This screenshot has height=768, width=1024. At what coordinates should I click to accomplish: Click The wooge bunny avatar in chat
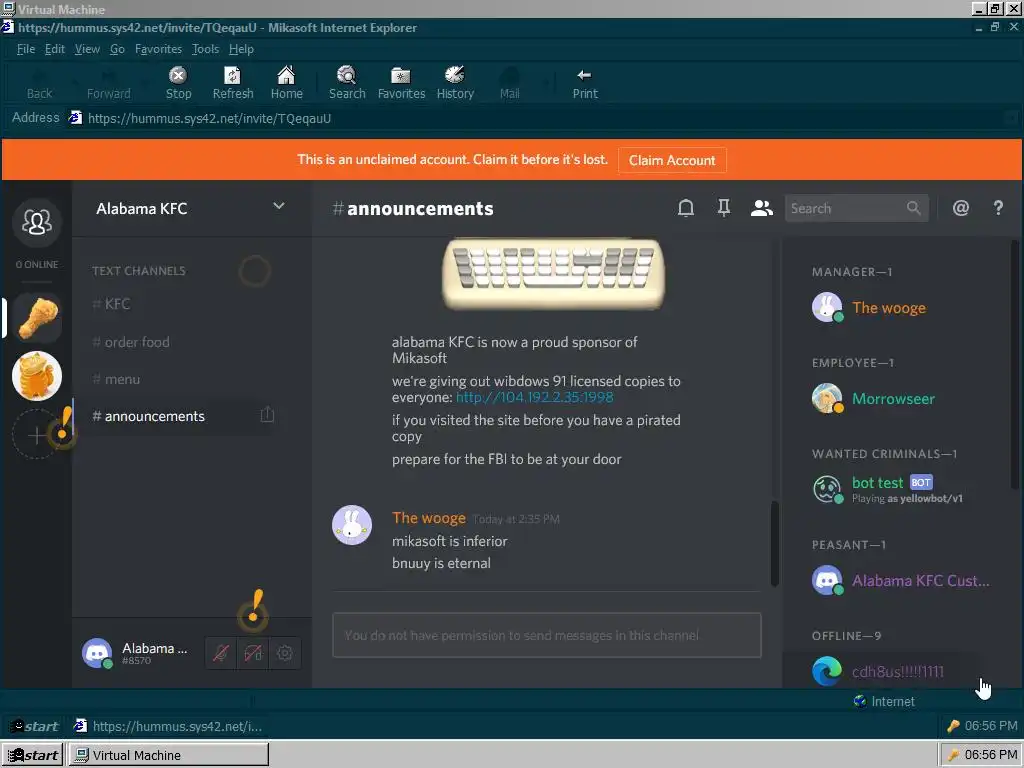pos(352,524)
